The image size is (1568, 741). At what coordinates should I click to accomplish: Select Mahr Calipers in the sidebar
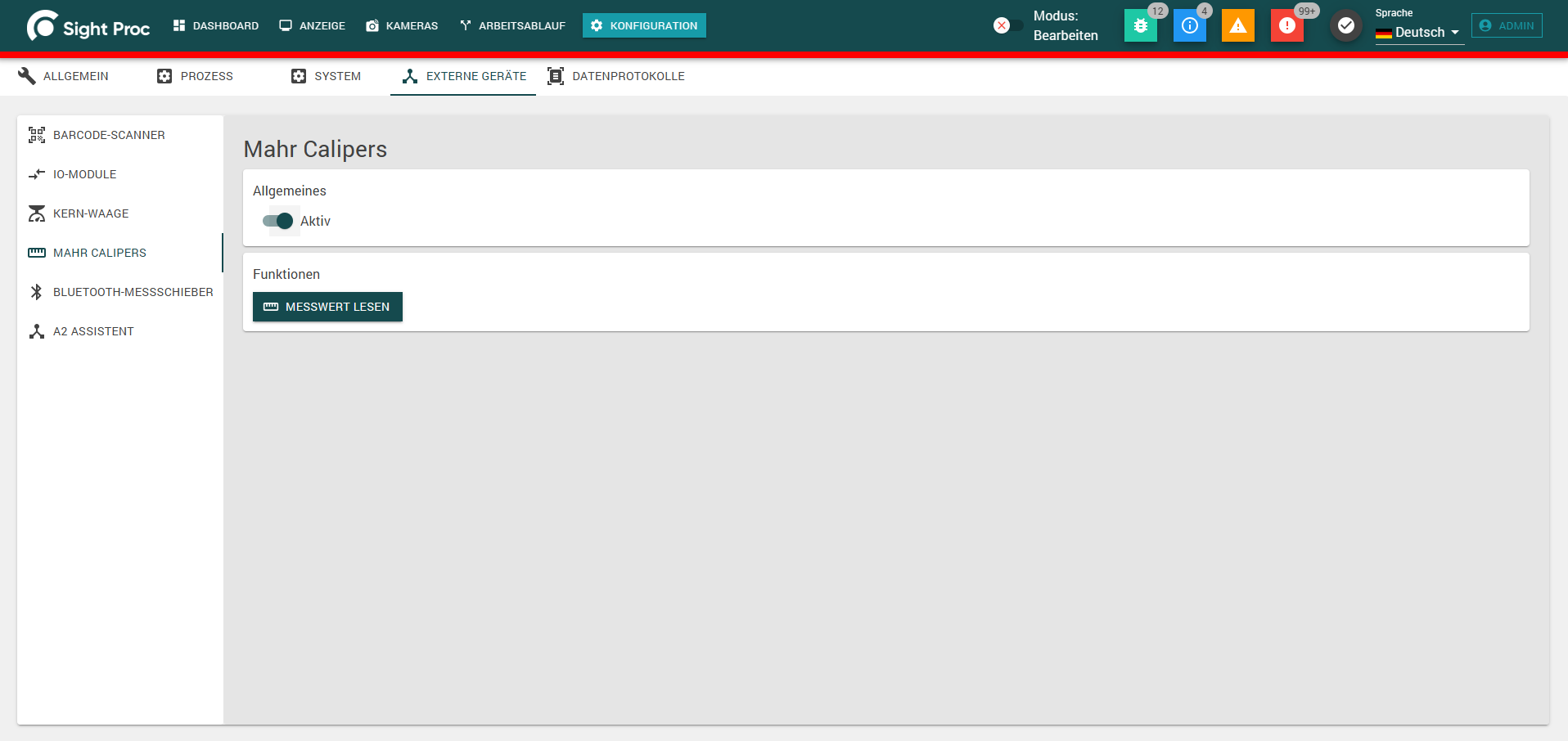coord(120,253)
